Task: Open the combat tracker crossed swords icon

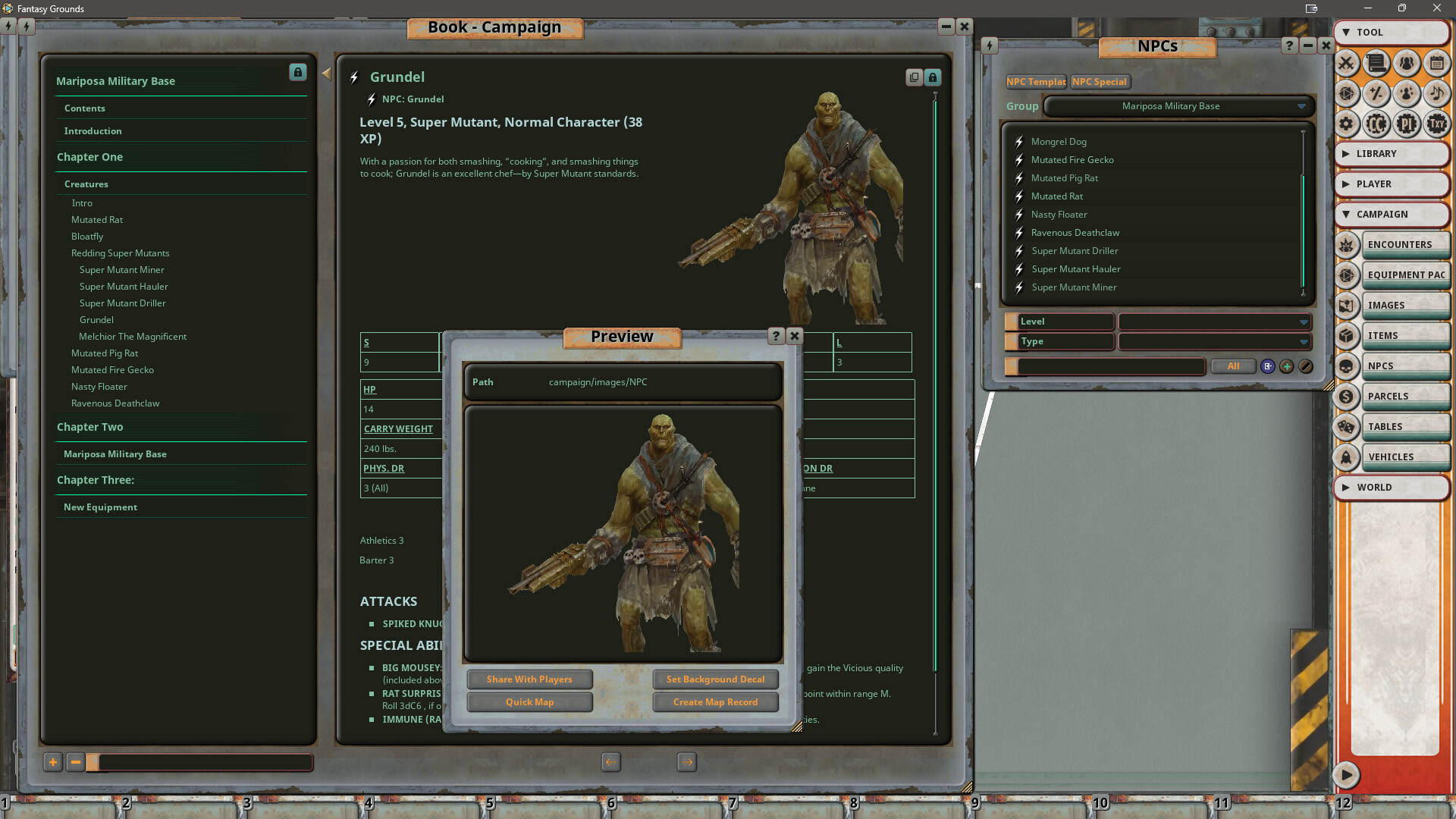Action: pyautogui.click(x=1347, y=64)
